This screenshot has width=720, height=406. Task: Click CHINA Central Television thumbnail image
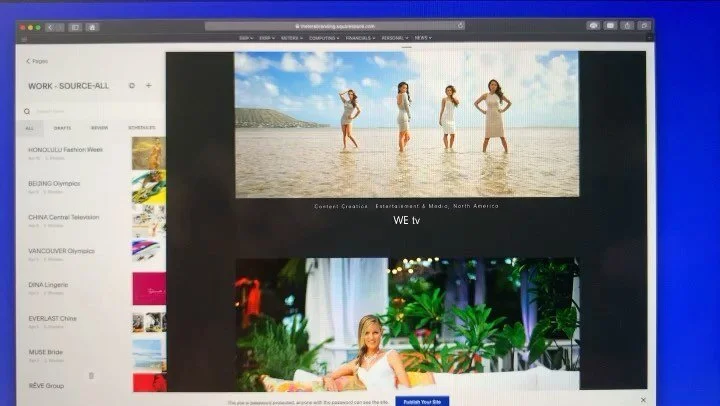click(x=149, y=221)
